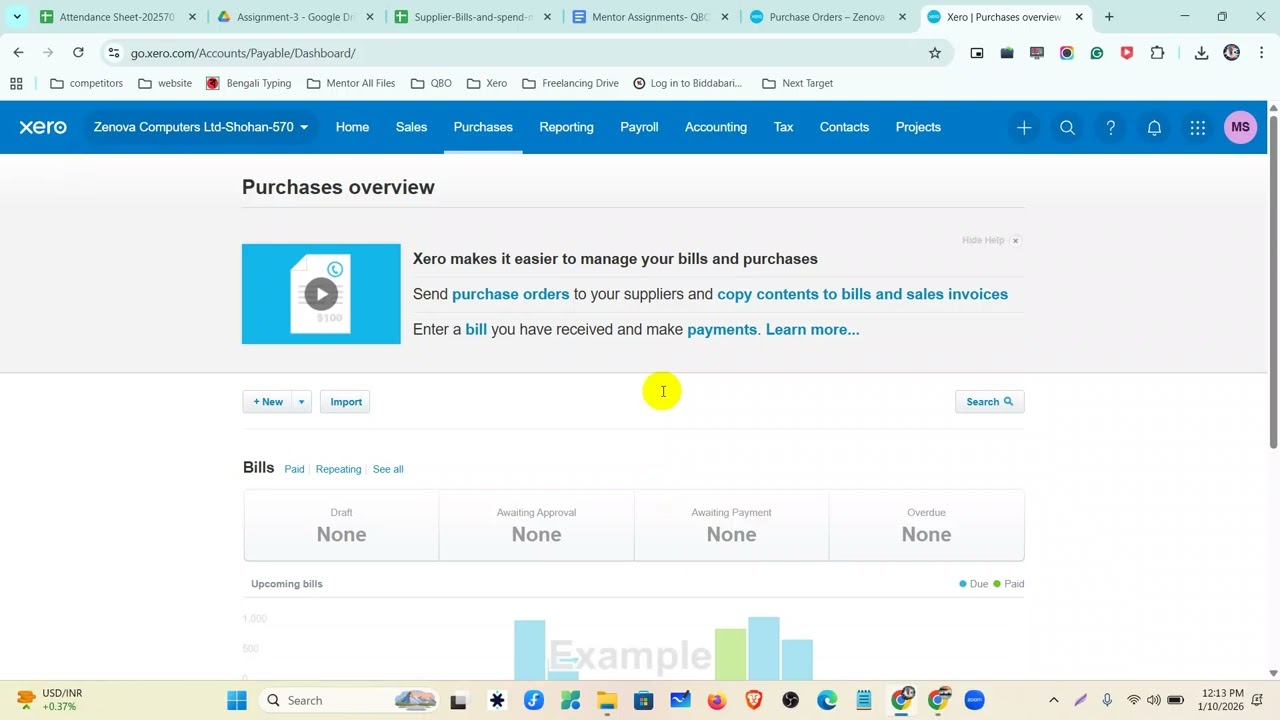This screenshot has height=720, width=1280.
Task: Open File Explorer from taskbar
Action: (606, 700)
